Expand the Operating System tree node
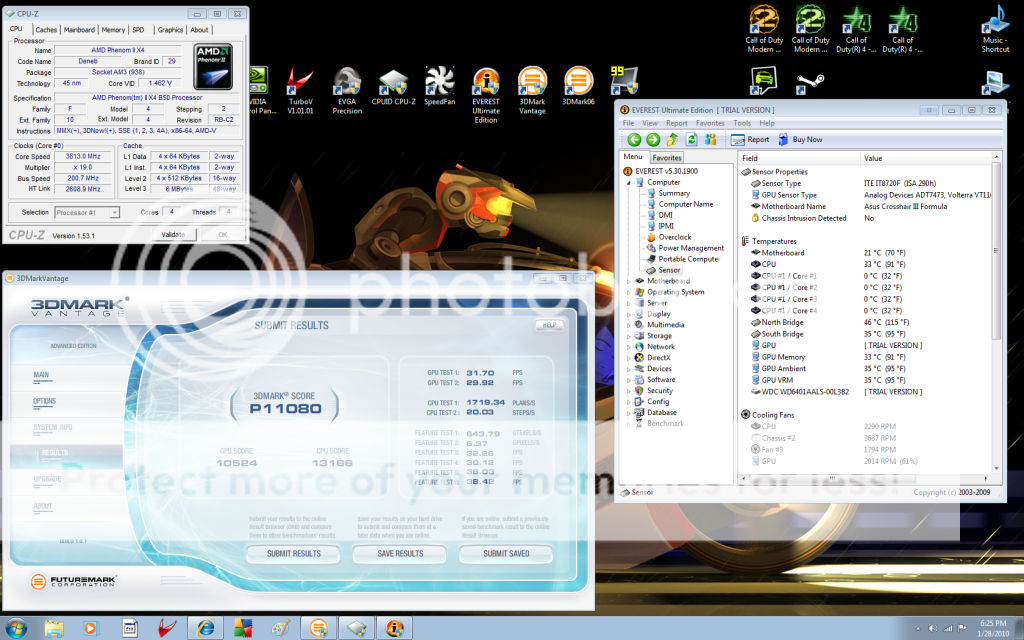Image resolution: width=1024 pixels, height=640 pixels. [629, 292]
